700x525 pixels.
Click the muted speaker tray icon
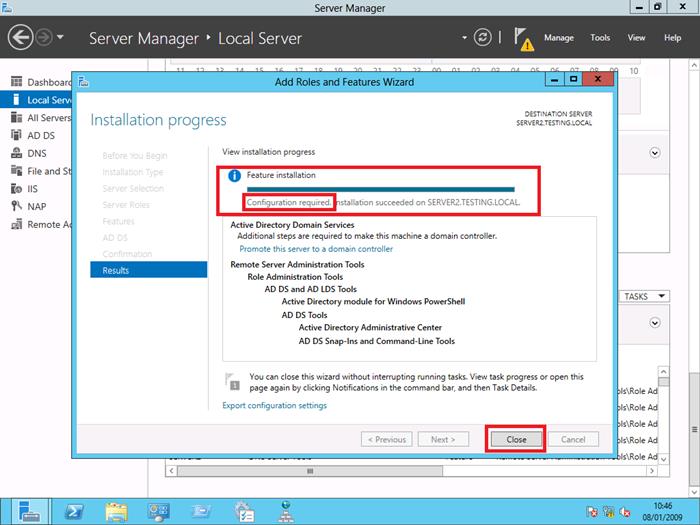(x=625, y=512)
